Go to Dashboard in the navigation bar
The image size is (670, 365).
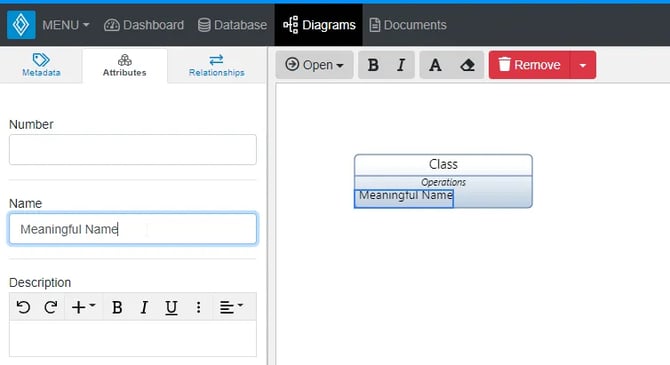tap(144, 25)
